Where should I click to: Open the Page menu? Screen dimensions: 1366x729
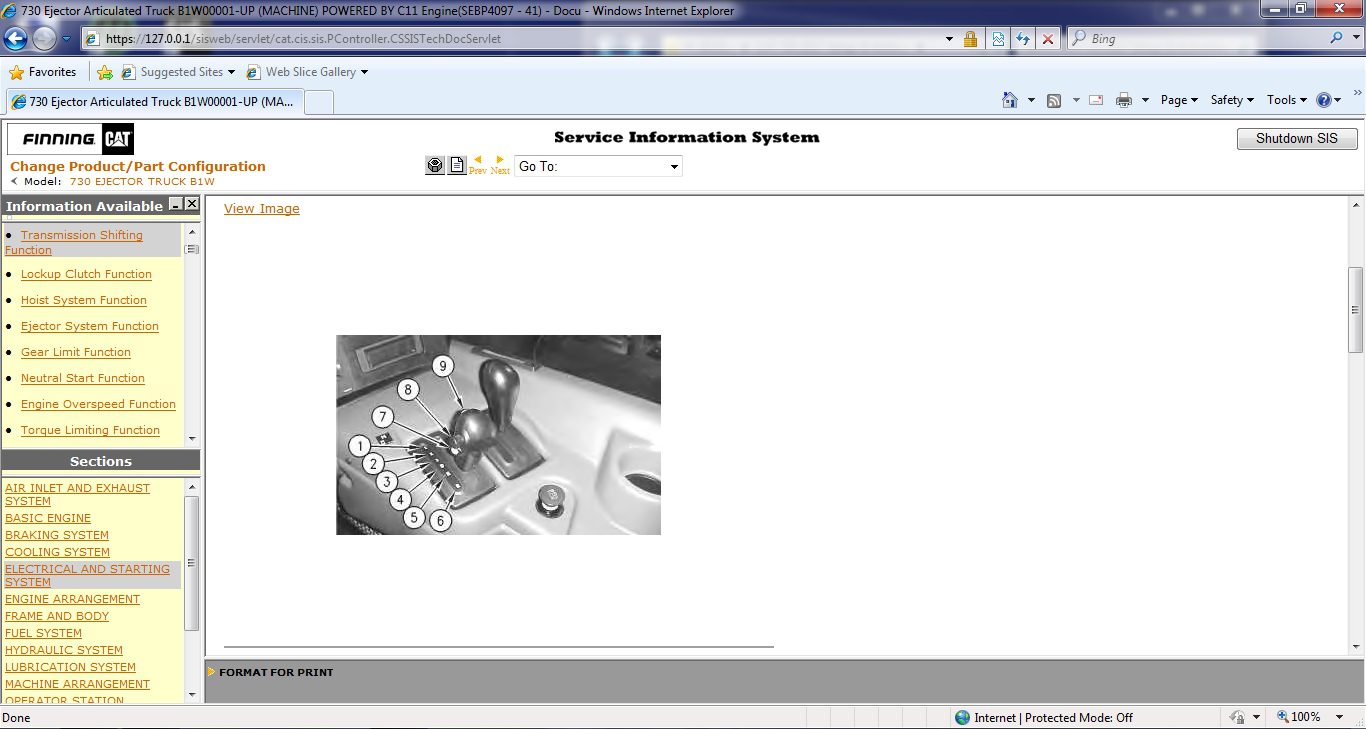point(1178,100)
